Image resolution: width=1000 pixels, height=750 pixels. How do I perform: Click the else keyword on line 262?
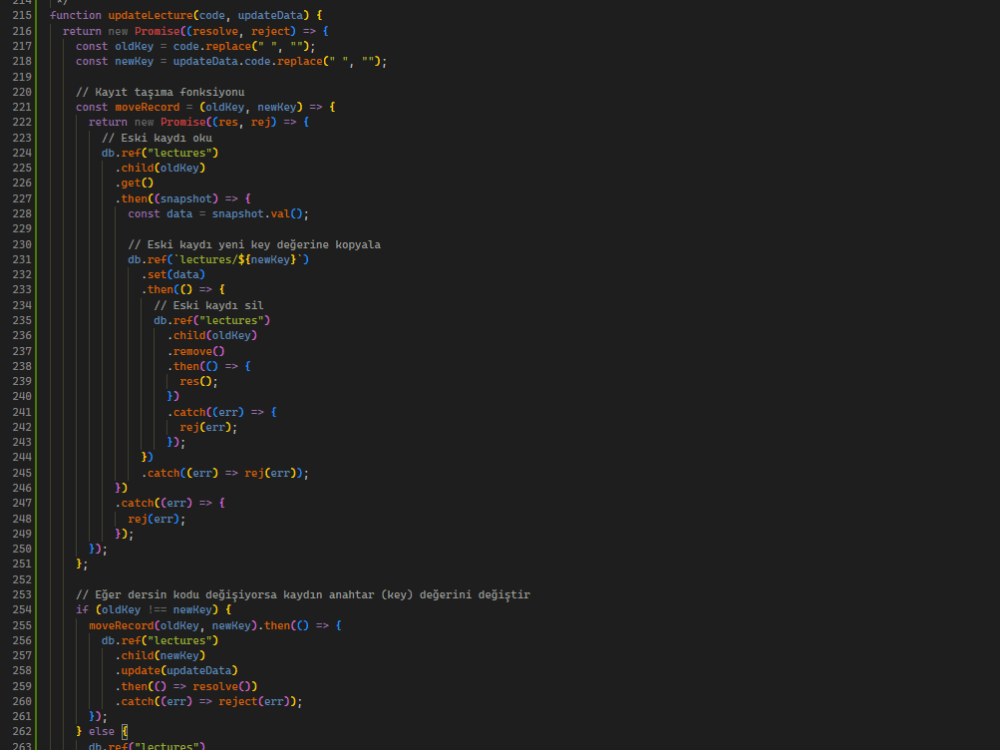pyautogui.click(x=101, y=732)
